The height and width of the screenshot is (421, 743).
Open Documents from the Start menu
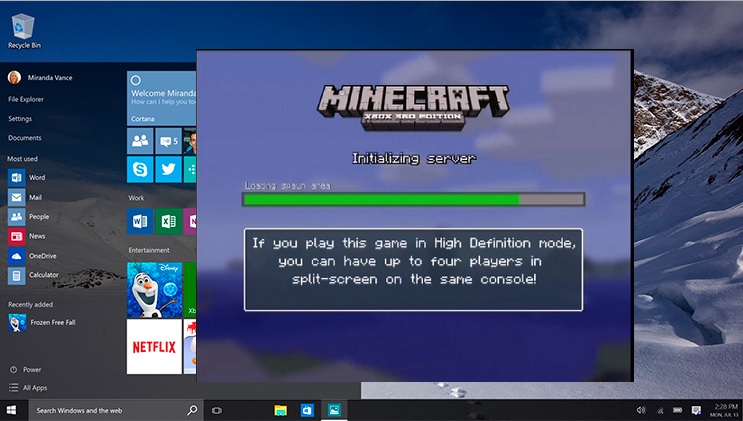pyautogui.click(x=25, y=138)
